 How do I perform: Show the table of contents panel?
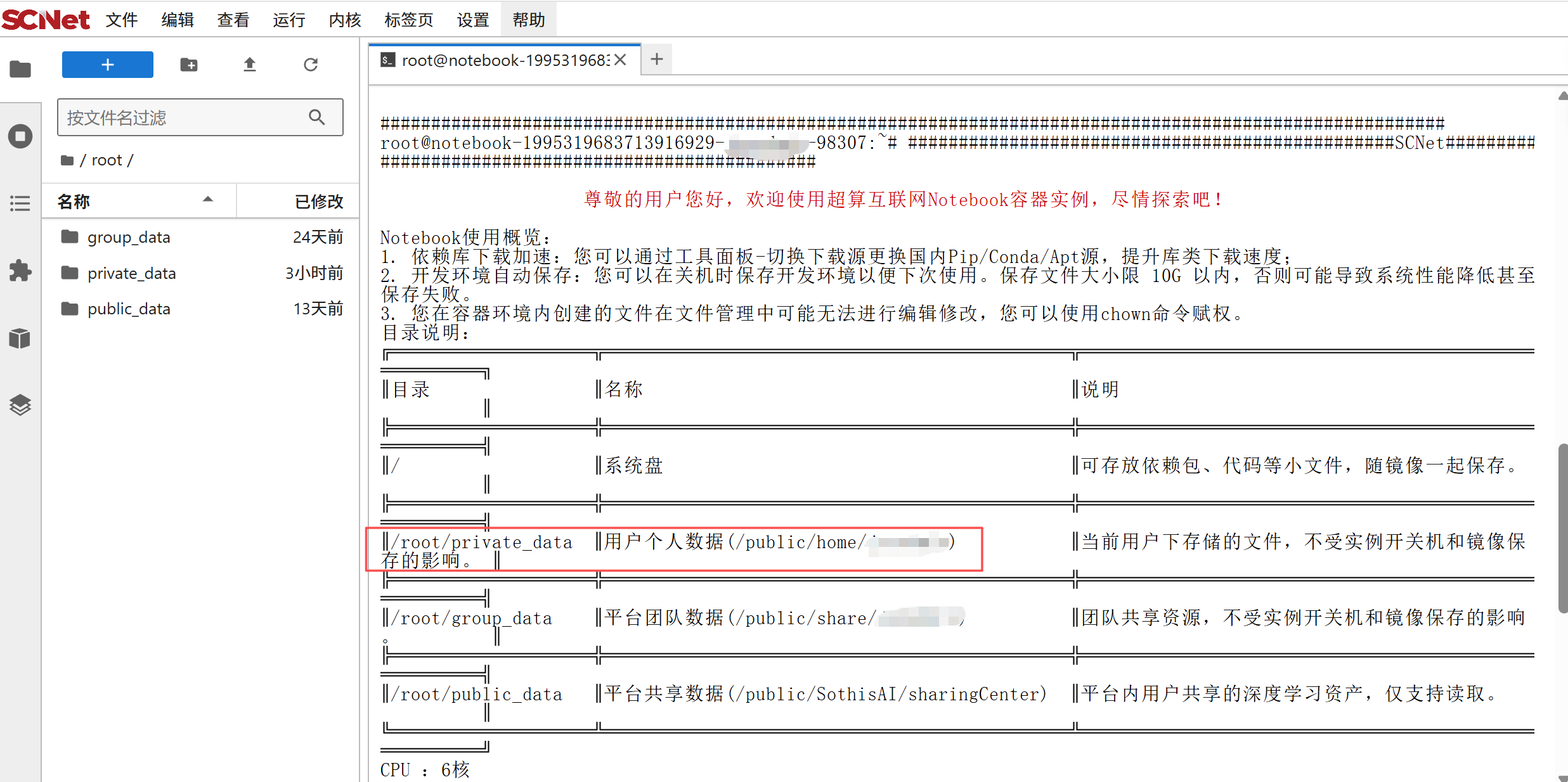click(x=20, y=203)
